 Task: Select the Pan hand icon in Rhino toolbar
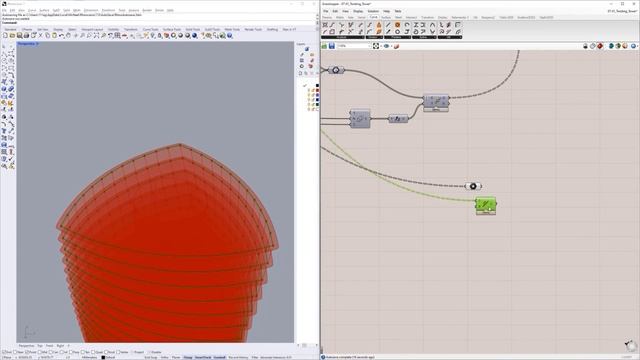pos(68,36)
